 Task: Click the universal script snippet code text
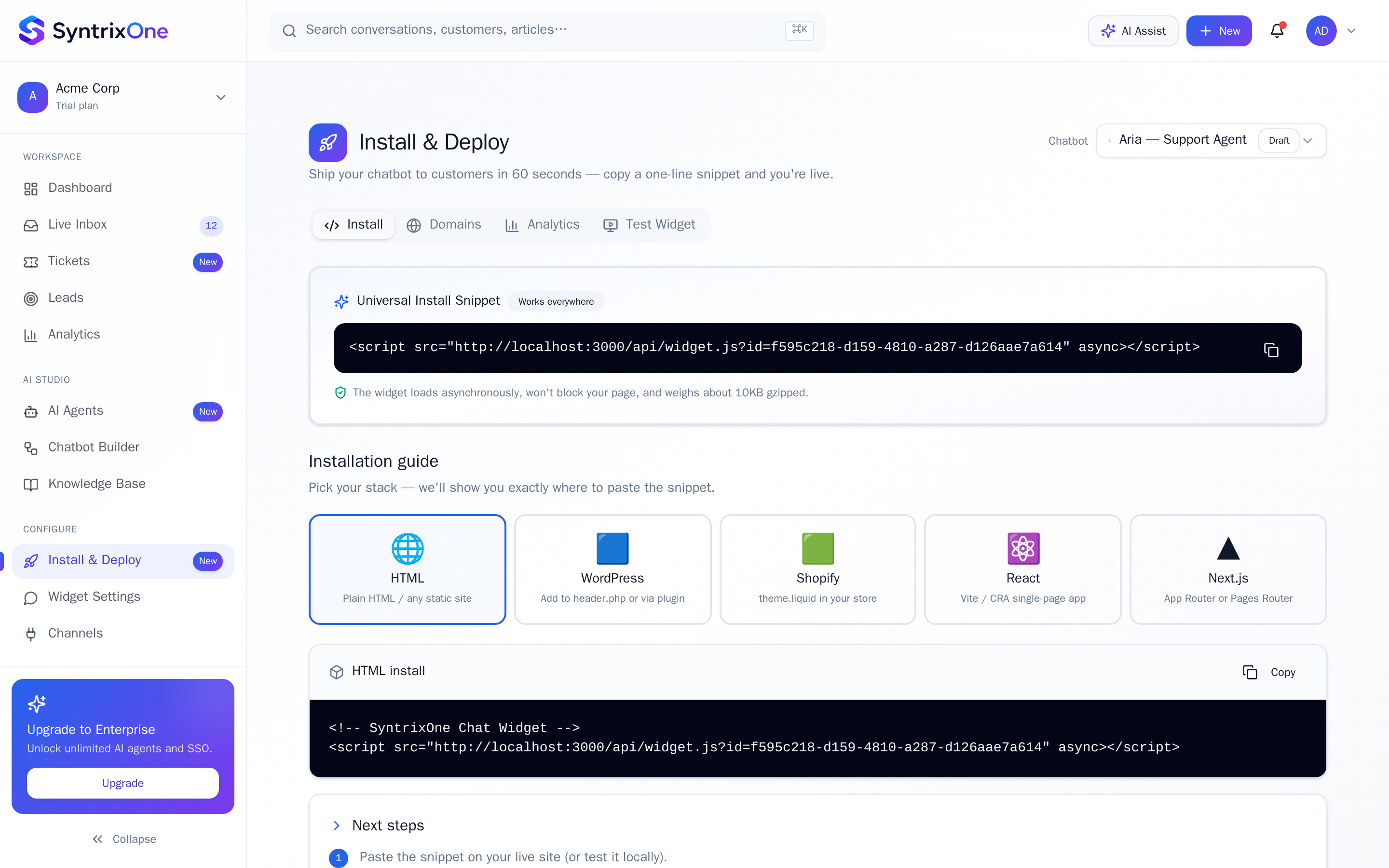click(x=774, y=347)
